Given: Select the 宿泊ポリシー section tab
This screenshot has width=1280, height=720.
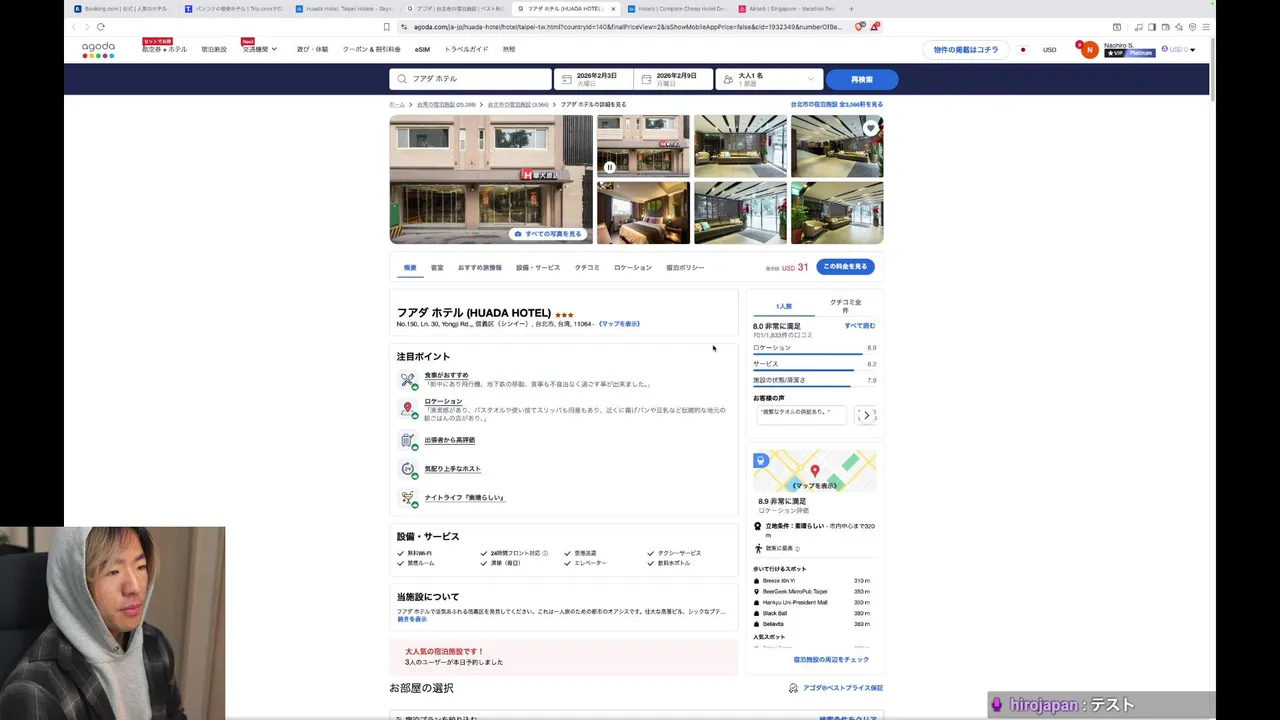Looking at the screenshot, I should (685, 268).
